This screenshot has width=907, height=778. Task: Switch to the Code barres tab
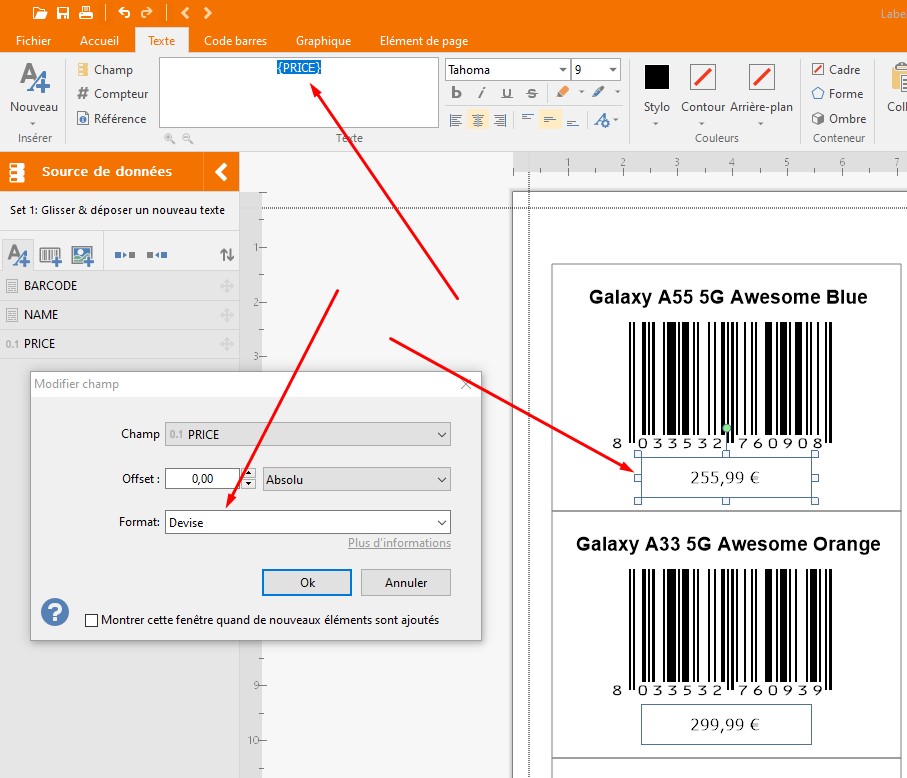[235, 41]
